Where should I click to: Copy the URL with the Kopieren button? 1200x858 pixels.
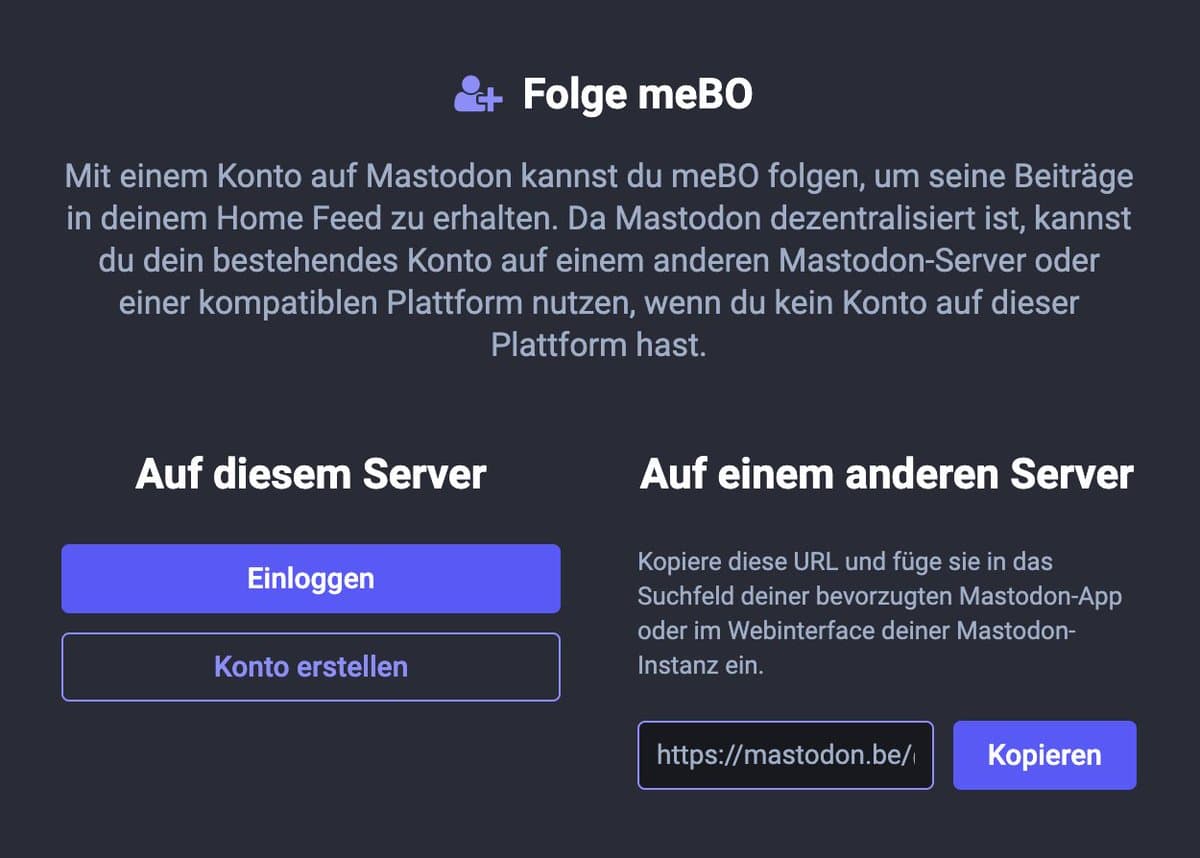pyautogui.click(x=1044, y=755)
